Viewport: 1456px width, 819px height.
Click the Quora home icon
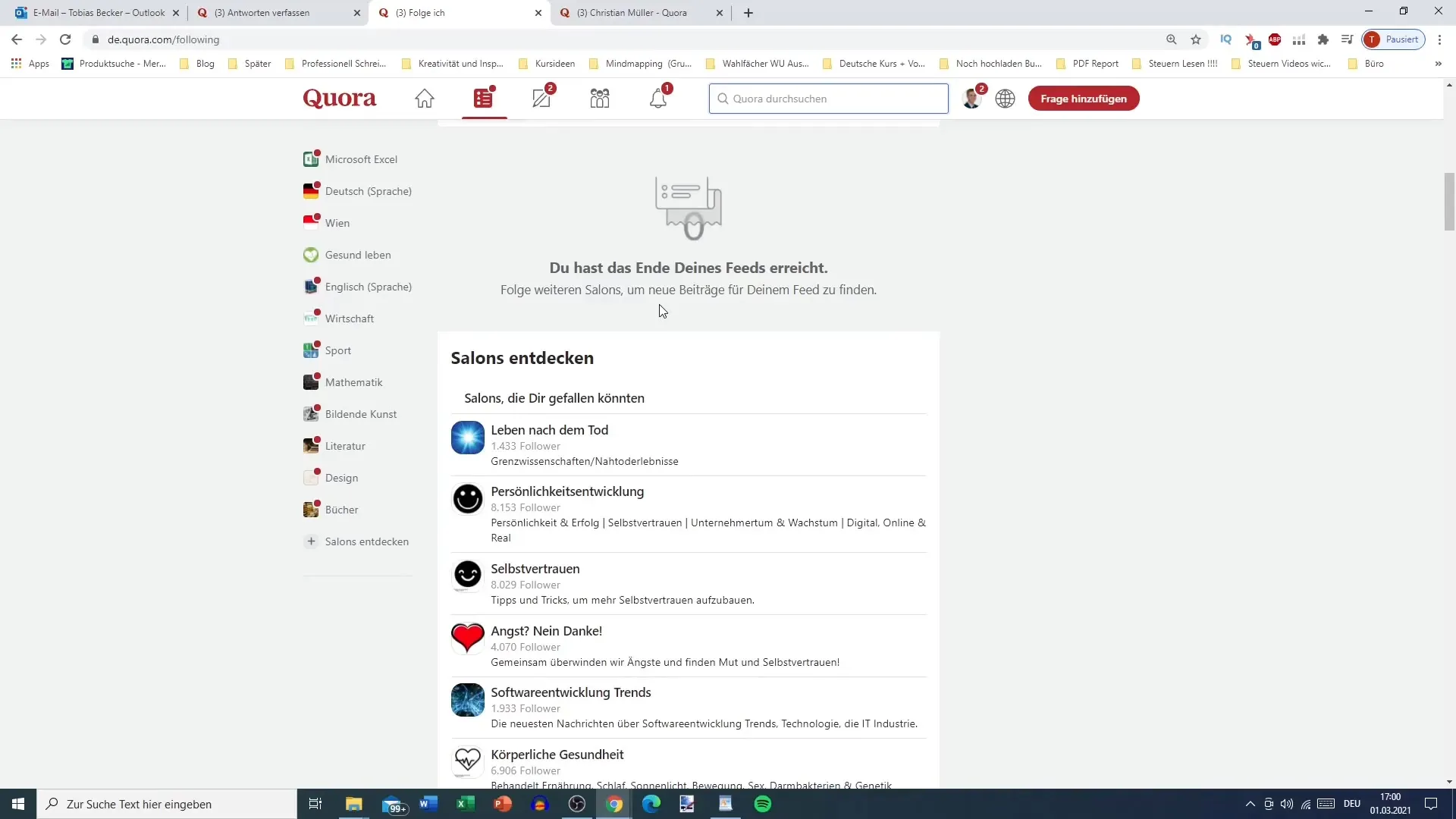(425, 97)
